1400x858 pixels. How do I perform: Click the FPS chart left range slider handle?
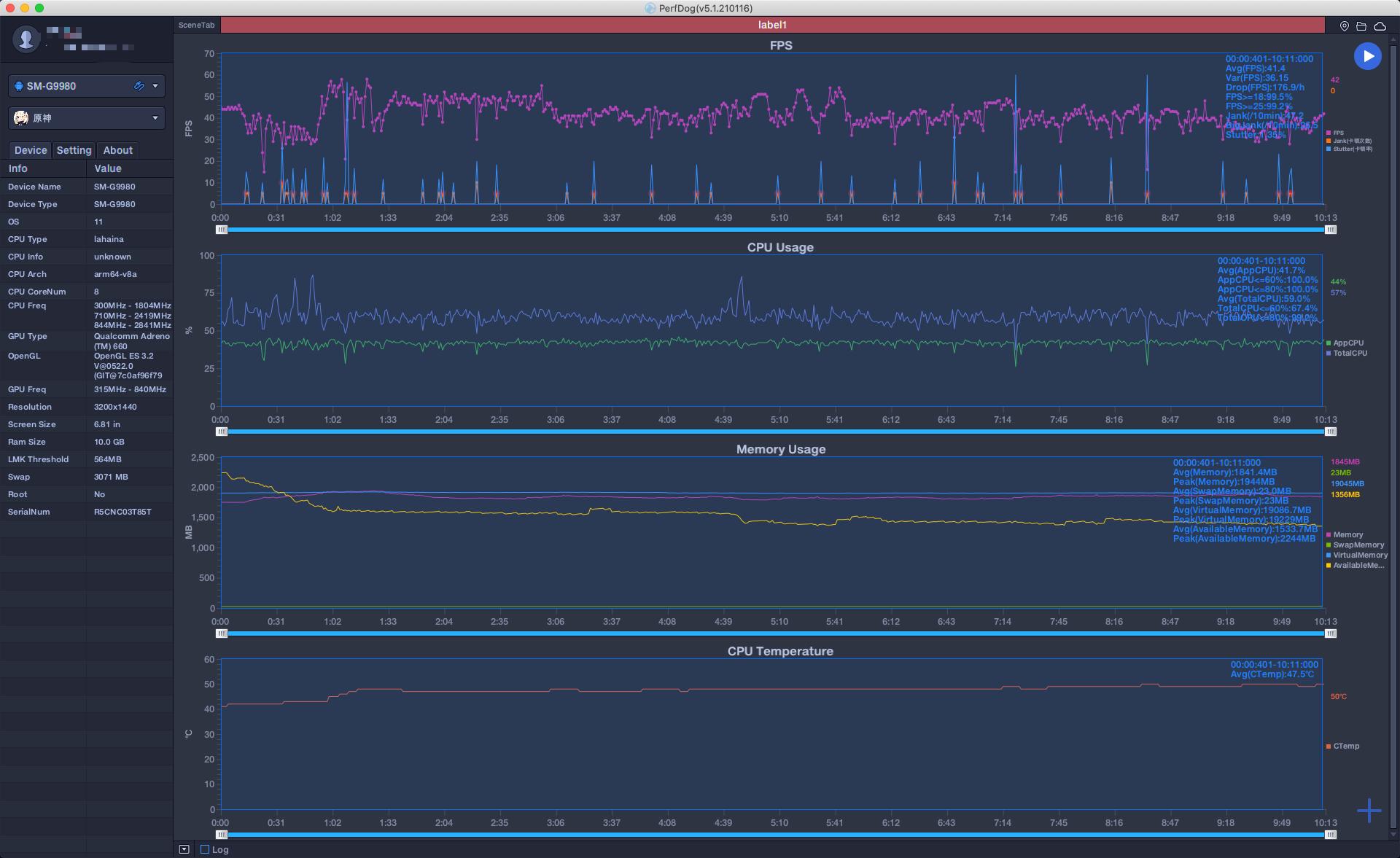[222, 230]
